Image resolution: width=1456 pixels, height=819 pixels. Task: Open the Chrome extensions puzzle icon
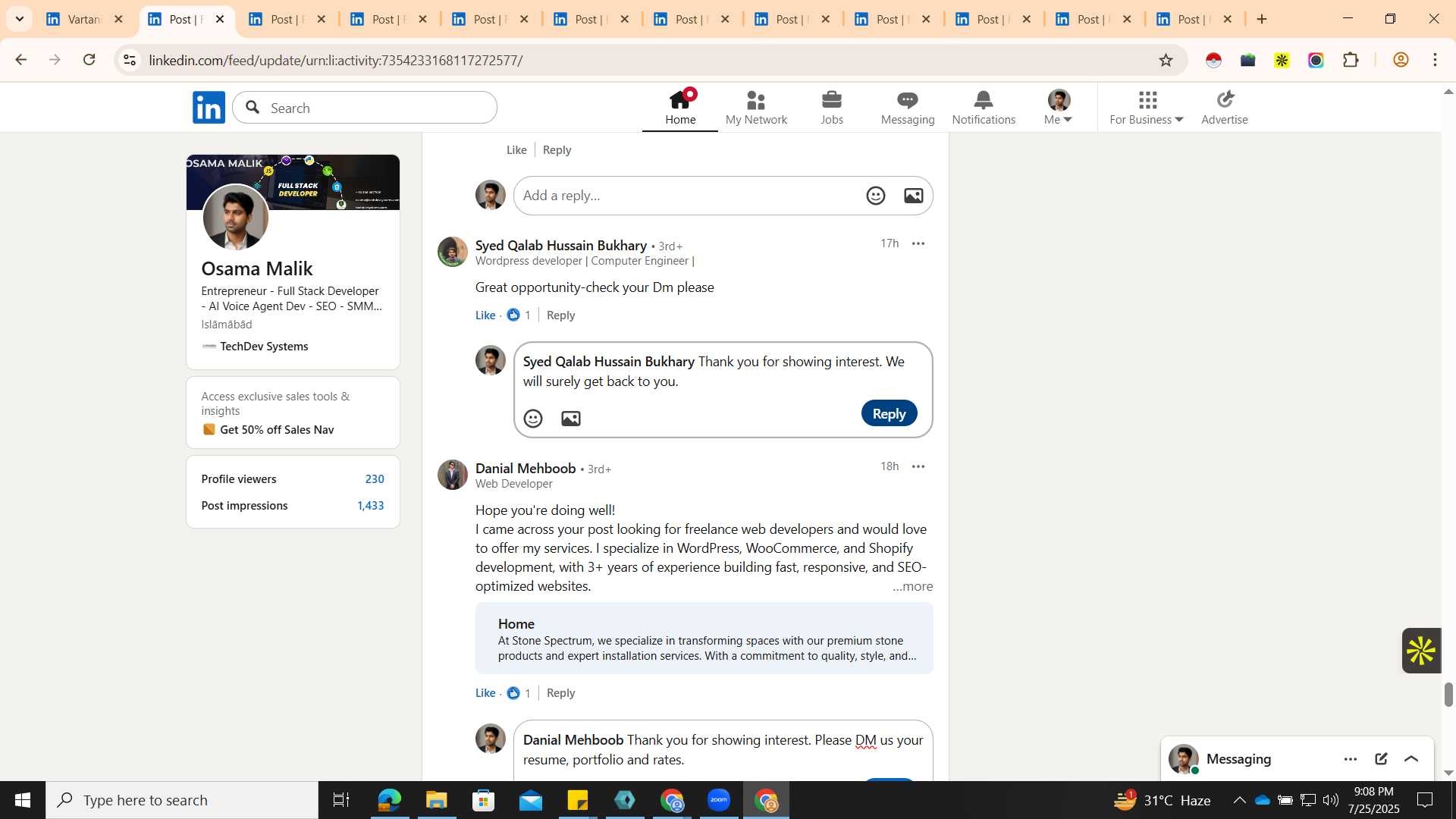1351,60
